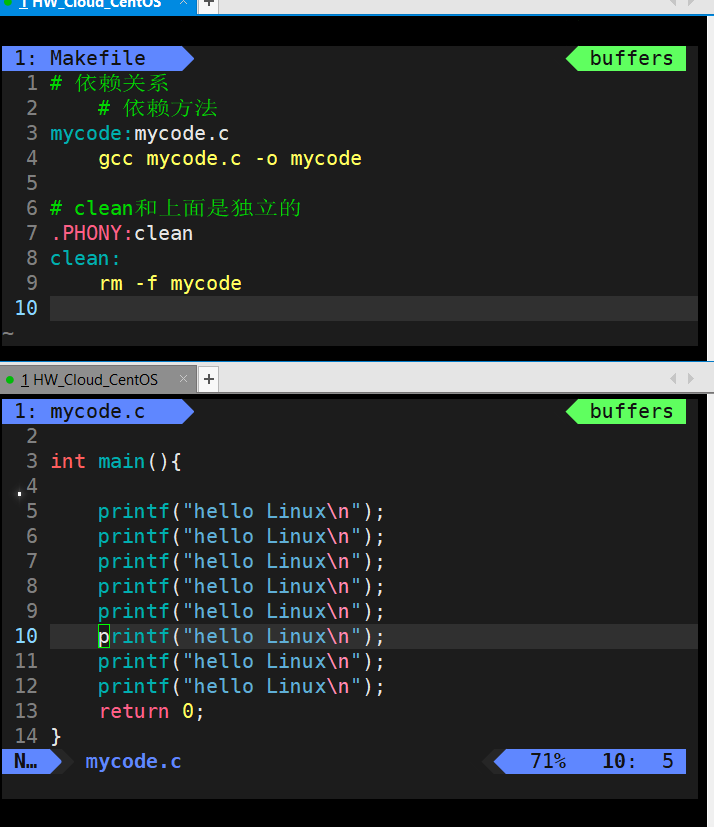This screenshot has width=714, height=827.
Task: Click the 'return' keyword on line 13
Action: point(134,711)
